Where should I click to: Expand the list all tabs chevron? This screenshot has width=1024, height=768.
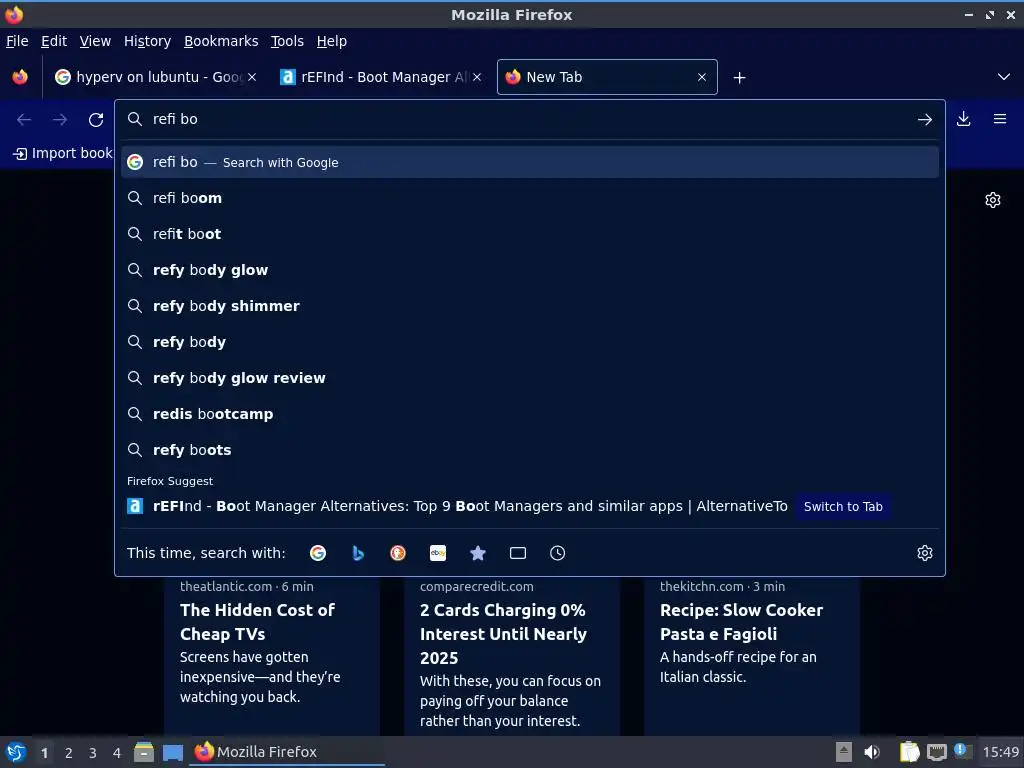coord(1003,77)
